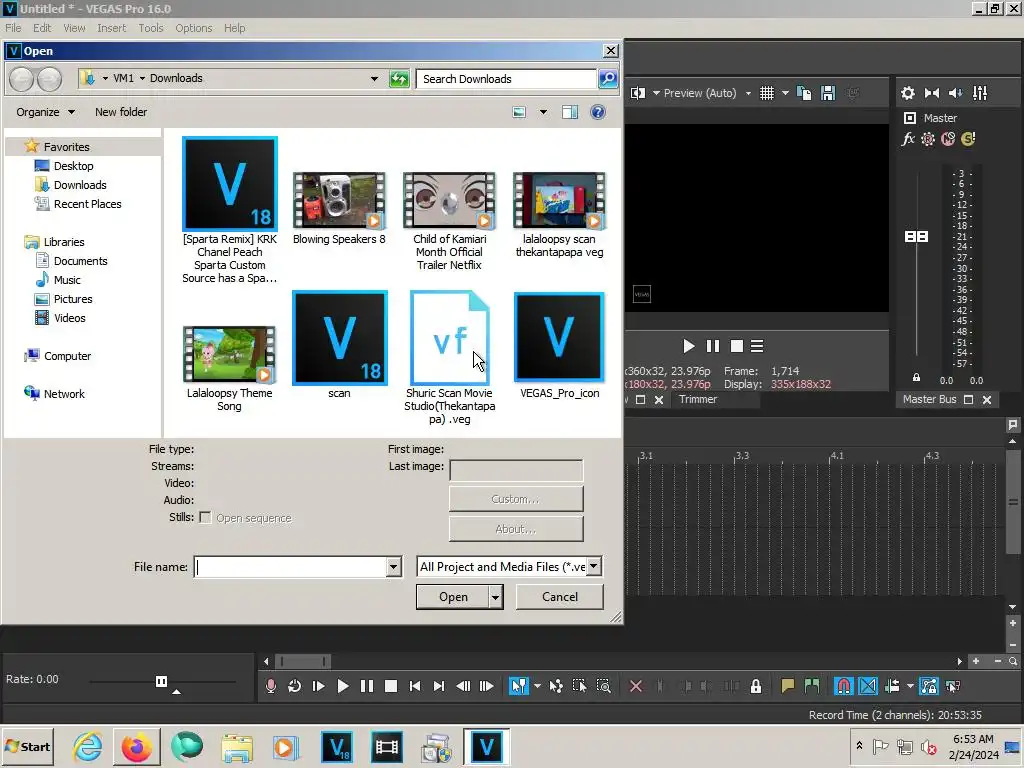
Task: Open Master FX button
Action: click(908, 138)
